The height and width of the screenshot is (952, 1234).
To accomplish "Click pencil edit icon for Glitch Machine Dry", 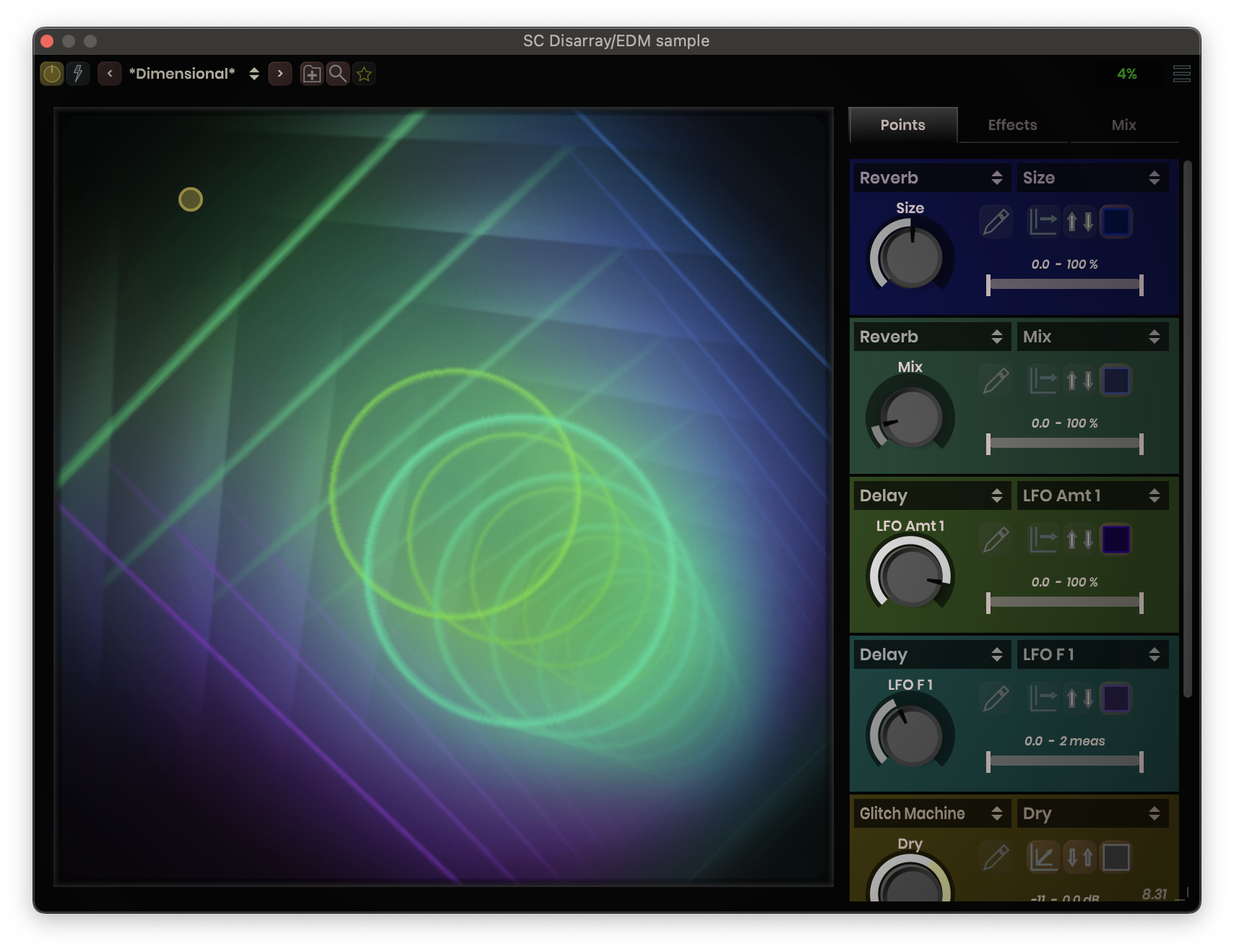I will coord(996,857).
